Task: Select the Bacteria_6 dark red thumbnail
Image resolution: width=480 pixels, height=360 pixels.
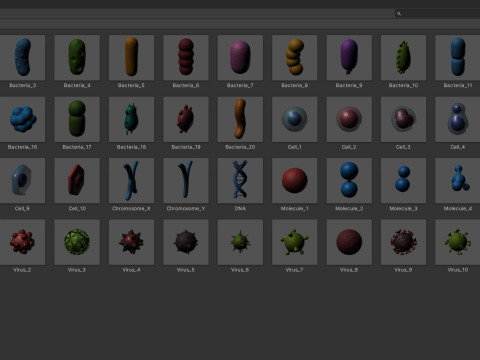Action: tap(186, 58)
